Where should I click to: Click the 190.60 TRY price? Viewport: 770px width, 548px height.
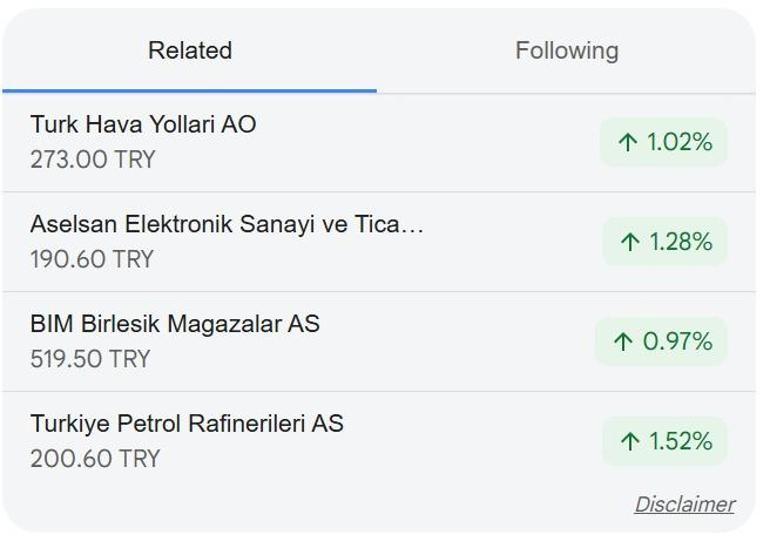pos(92,259)
